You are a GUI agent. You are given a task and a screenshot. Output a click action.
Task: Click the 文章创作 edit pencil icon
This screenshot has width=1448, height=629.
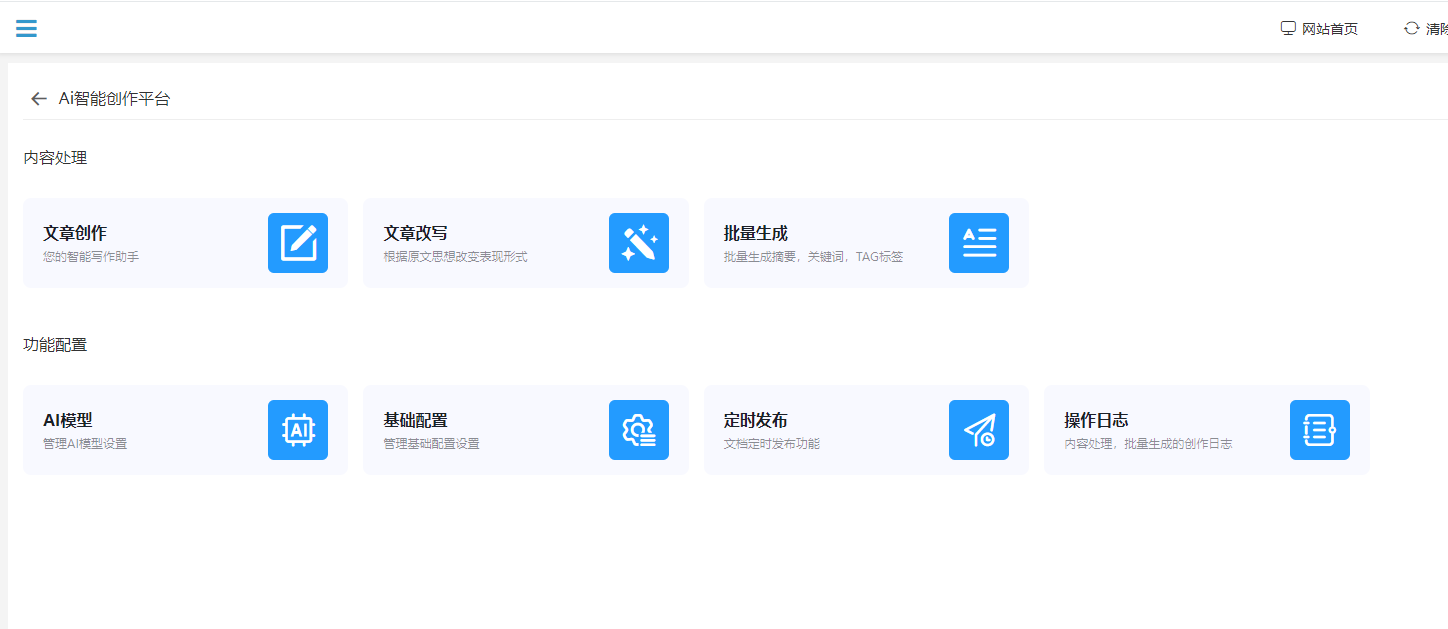click(x=298, y=243)
